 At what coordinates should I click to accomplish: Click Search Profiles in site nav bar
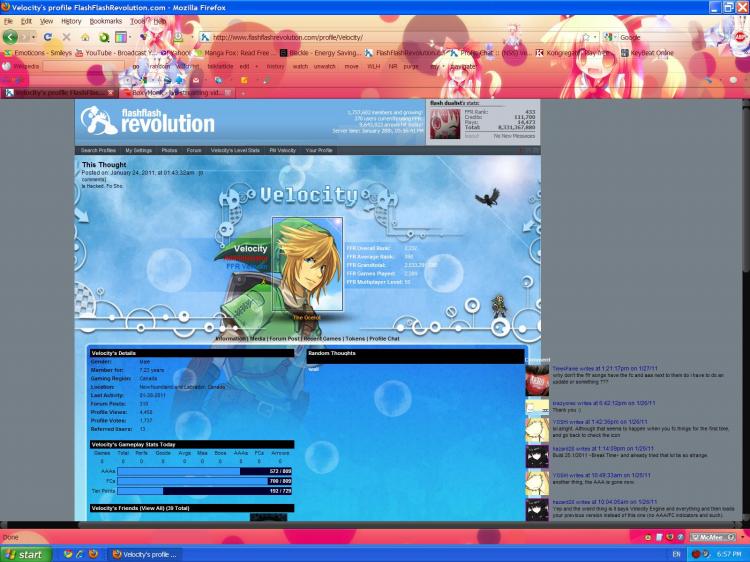tap(98, 150)
